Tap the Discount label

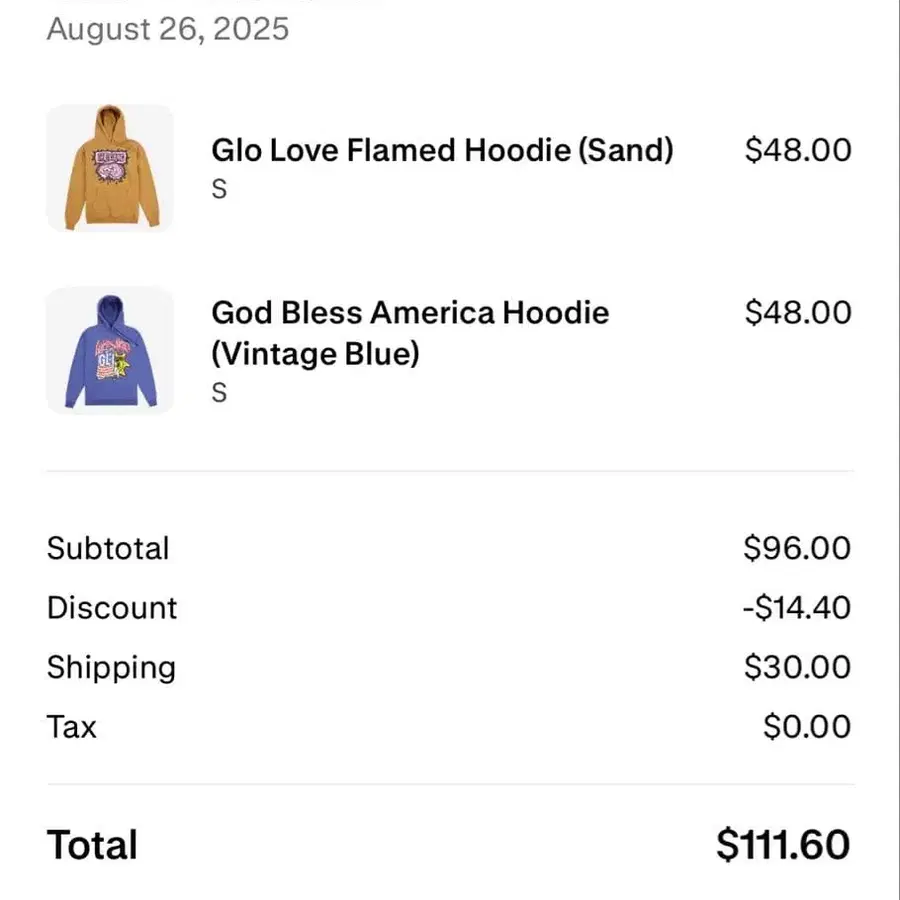pyautogui.click(x=111, y=608)
